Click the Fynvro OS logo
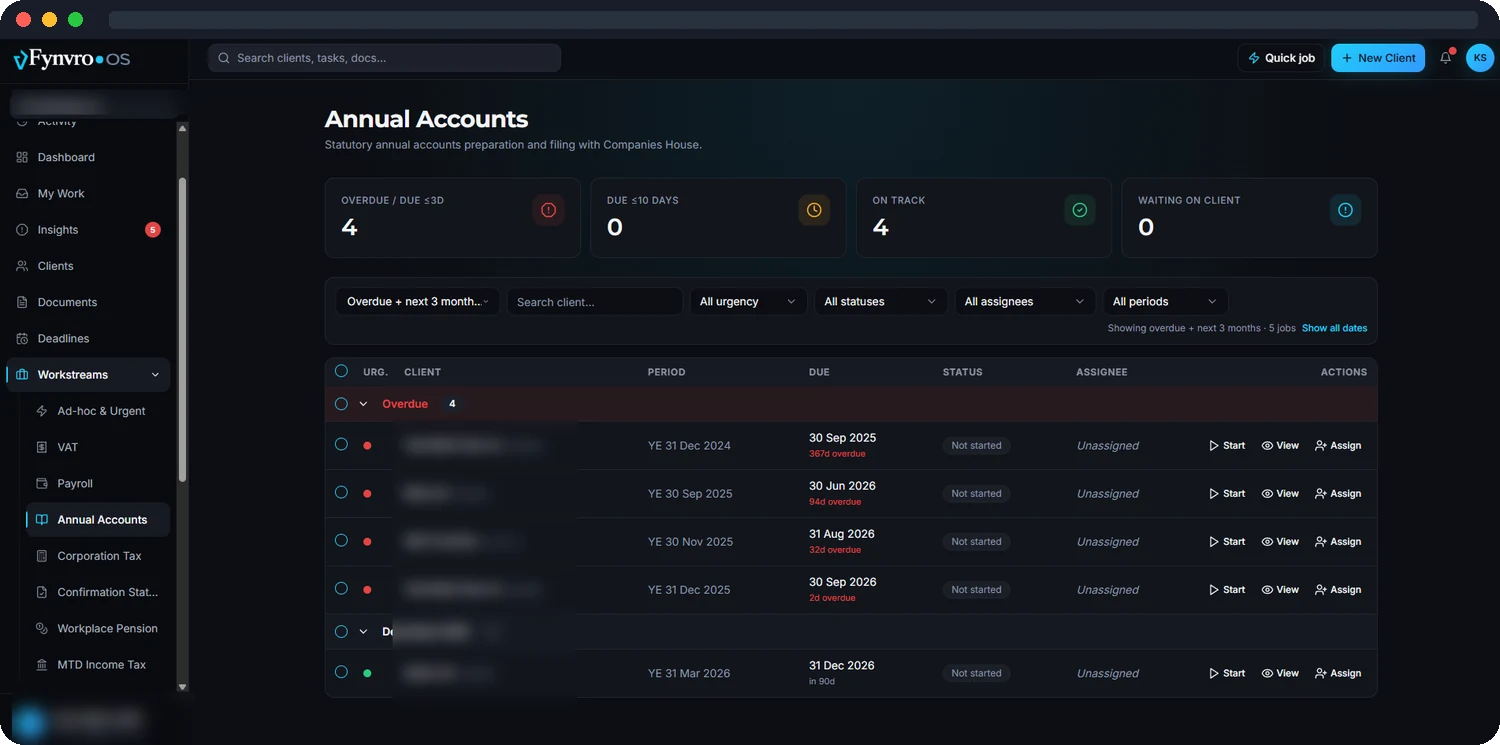This screenshot has width=1500, height=745. (72, 59)
